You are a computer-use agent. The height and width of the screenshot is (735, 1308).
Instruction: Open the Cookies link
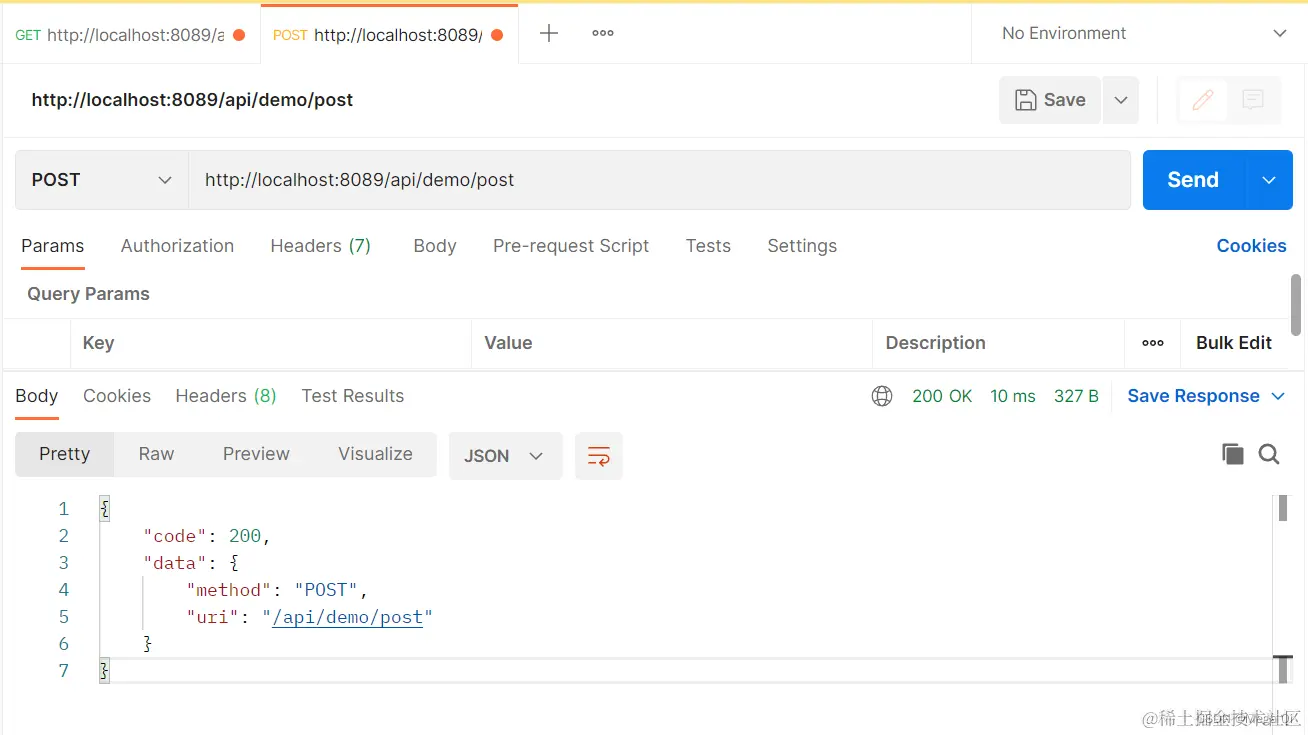(1251, 246)
